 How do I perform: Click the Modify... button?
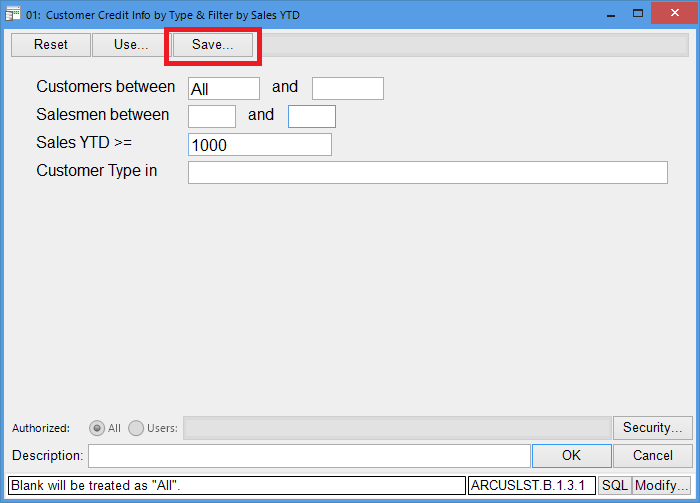(661, 485)
